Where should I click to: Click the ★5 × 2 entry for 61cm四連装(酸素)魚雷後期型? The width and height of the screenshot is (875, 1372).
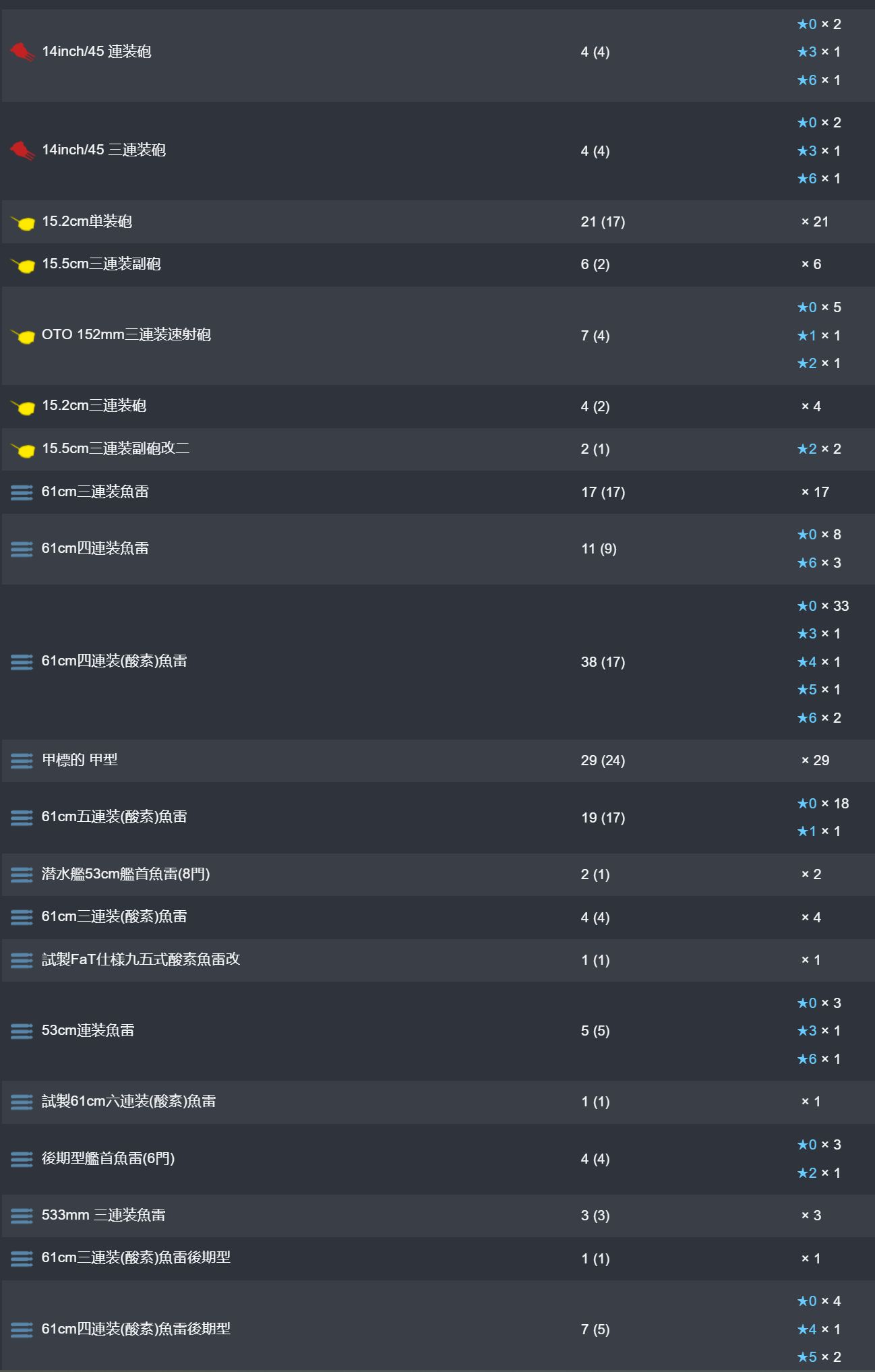coord(819,1357)
